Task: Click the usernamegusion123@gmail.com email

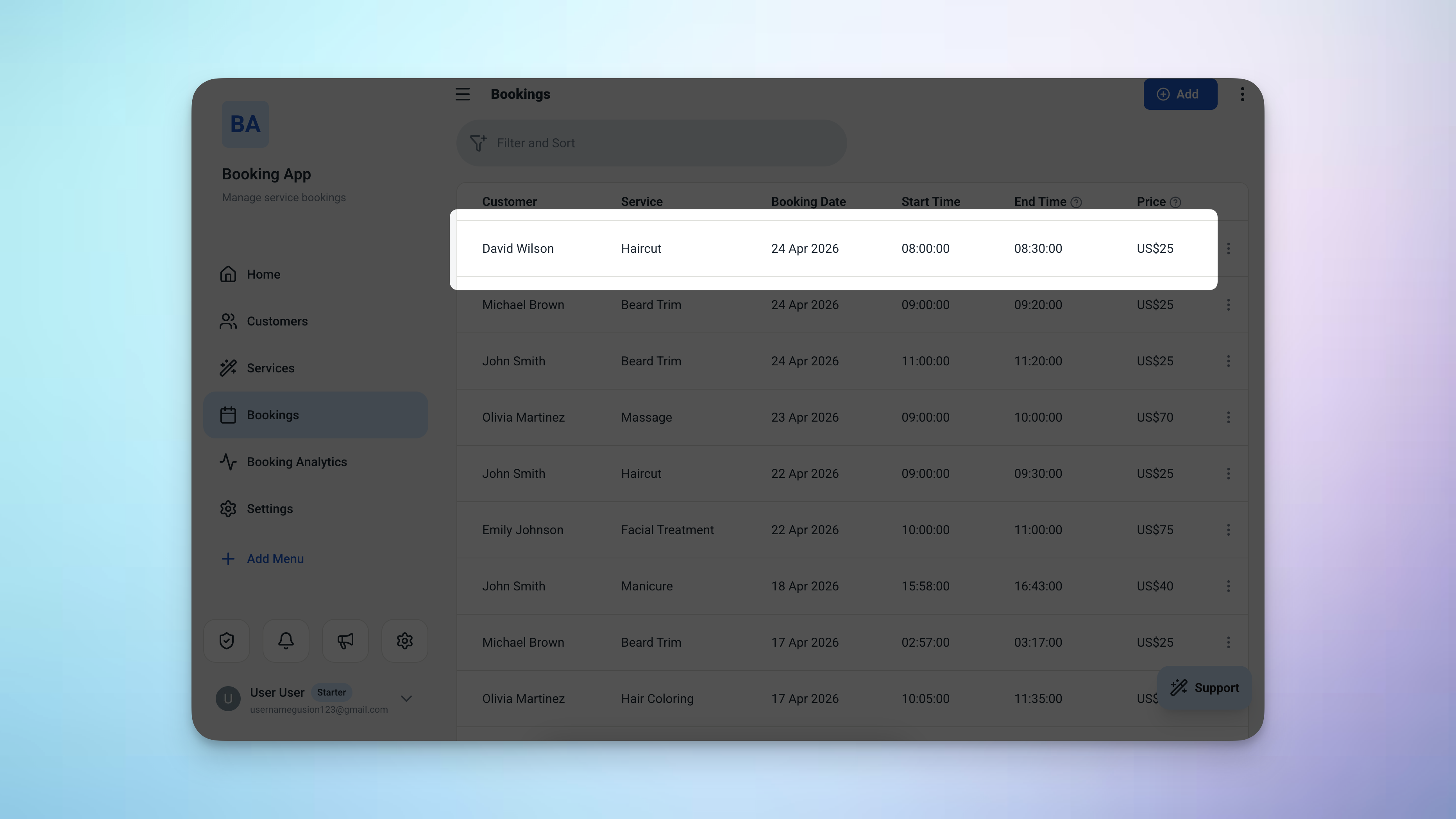Action: 319,710
